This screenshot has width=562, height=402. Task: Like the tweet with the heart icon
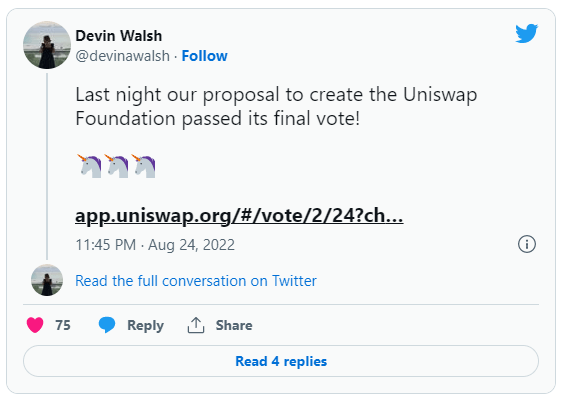pyautogui.click(x=35, y=325)
